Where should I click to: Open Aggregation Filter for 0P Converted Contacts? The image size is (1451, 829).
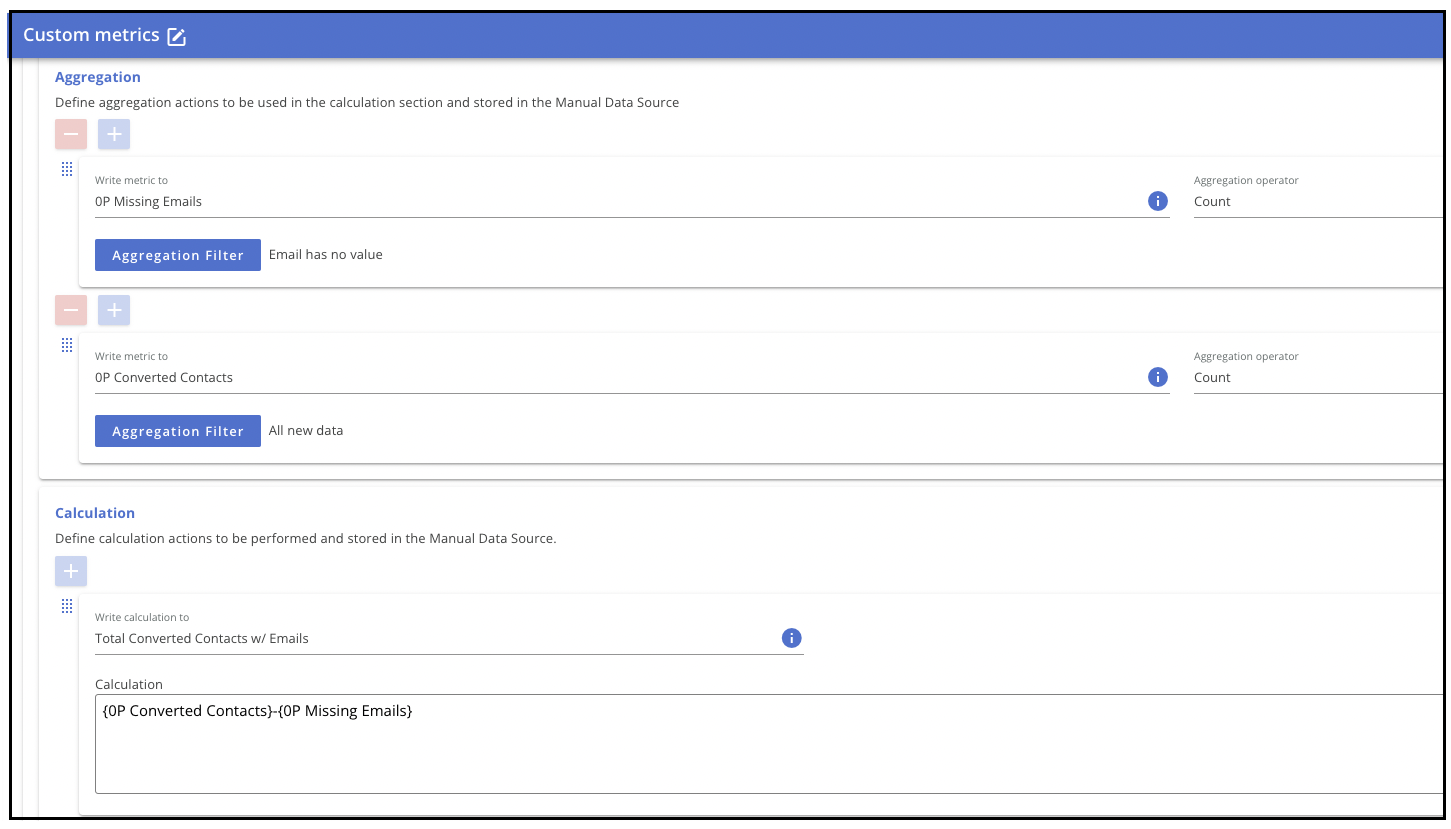(178, 431)
